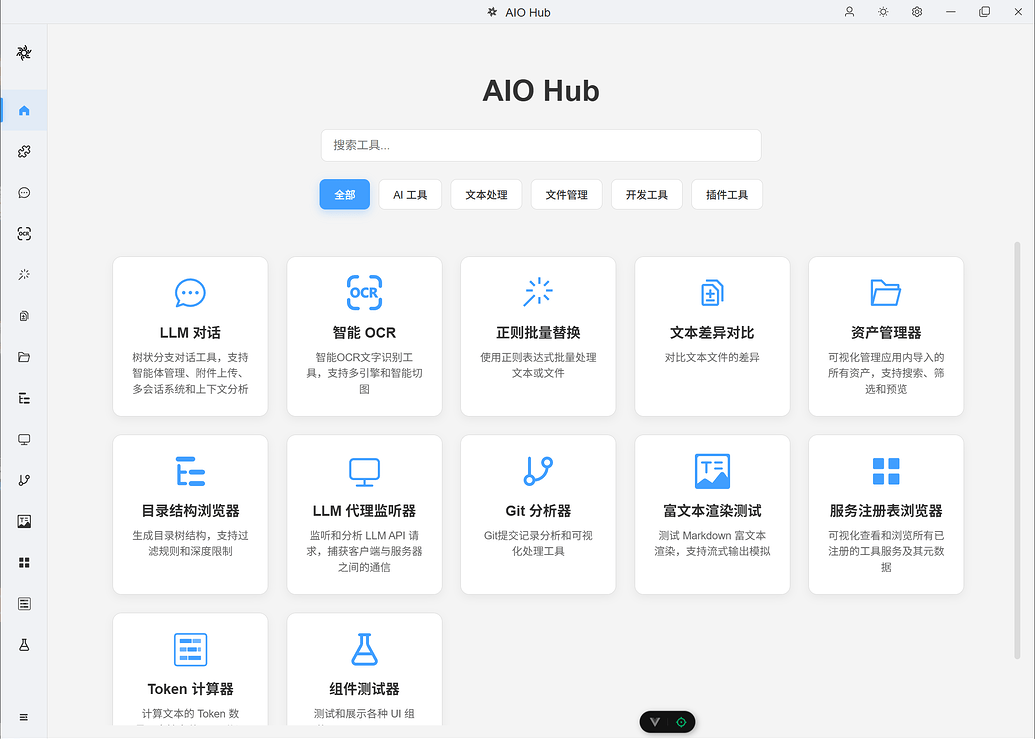Open the LLM 对话 card title
This screenshot has height=739, width=1035.
190,333
